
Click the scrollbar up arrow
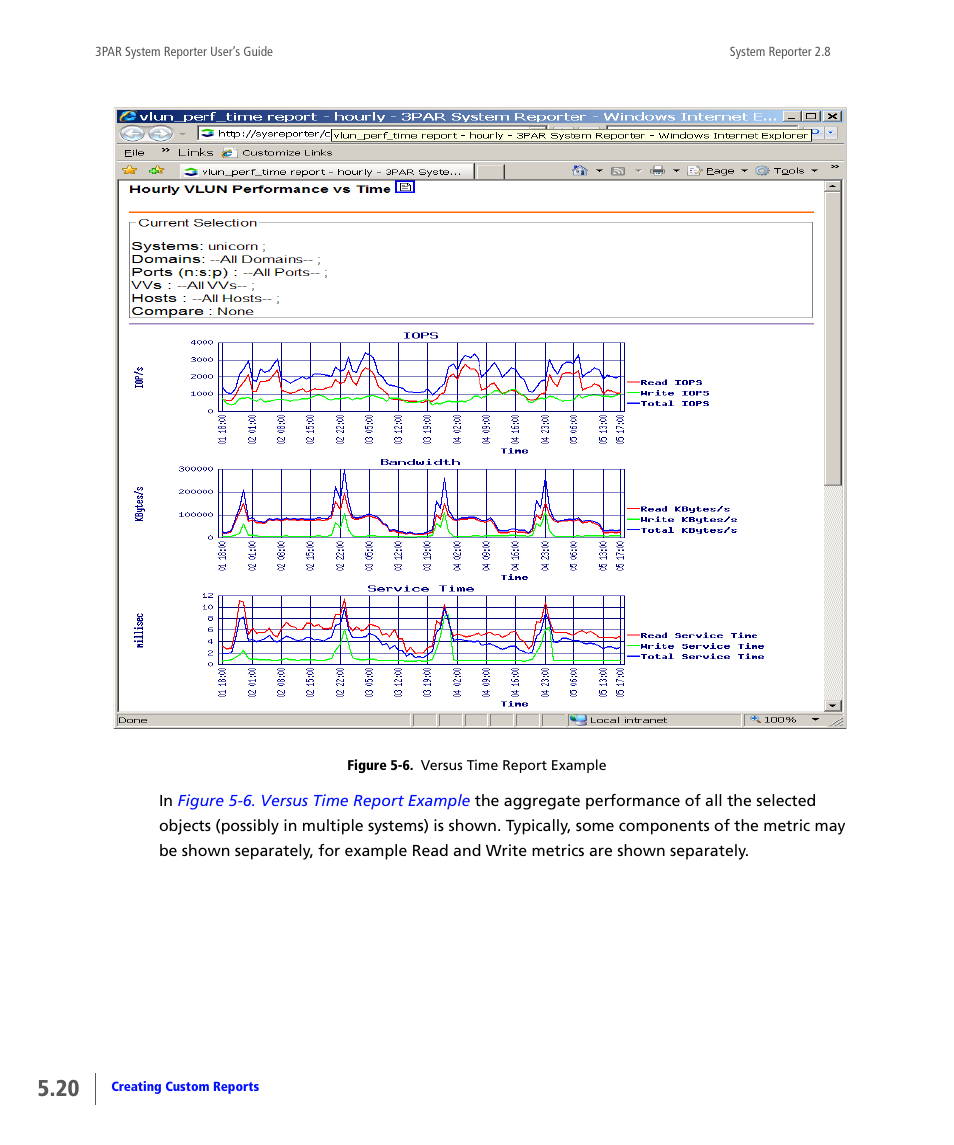point(833,186)
